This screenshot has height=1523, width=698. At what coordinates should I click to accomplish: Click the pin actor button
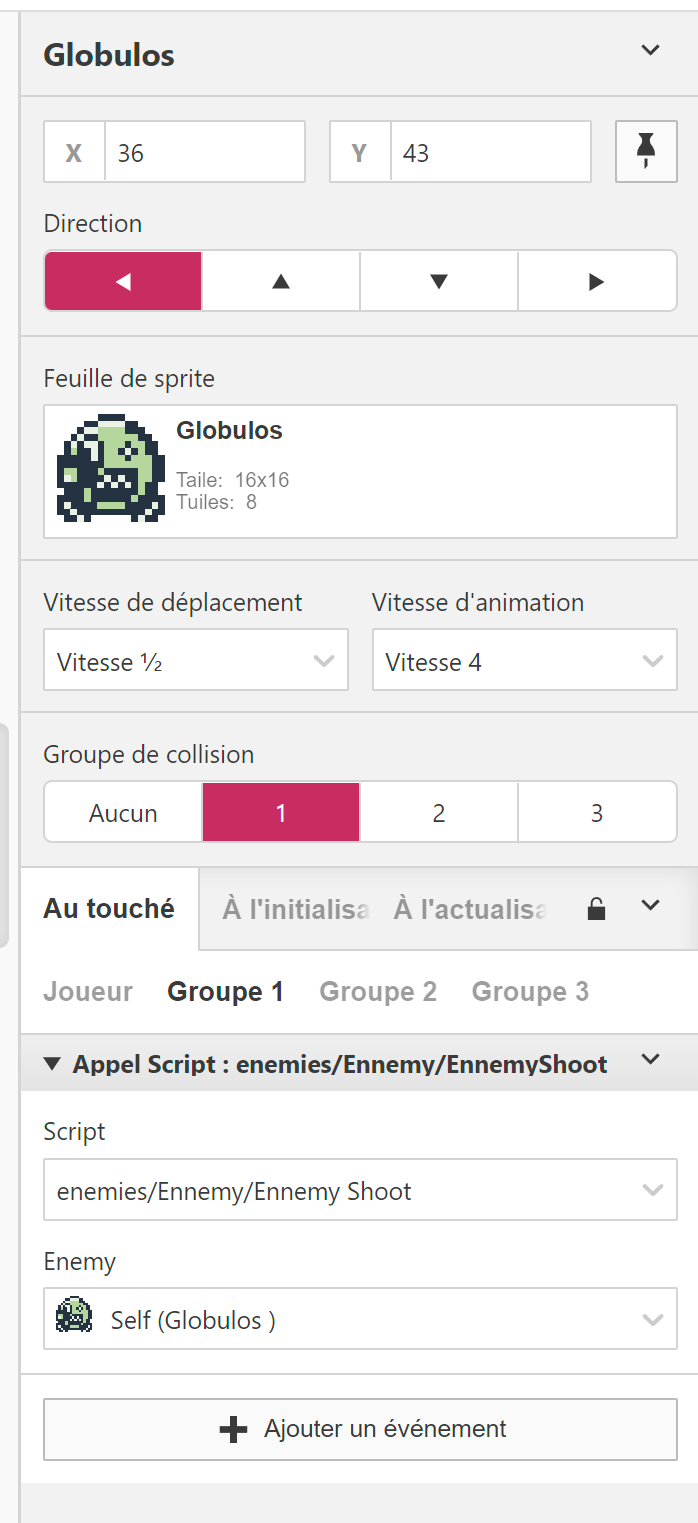[646, 152]
